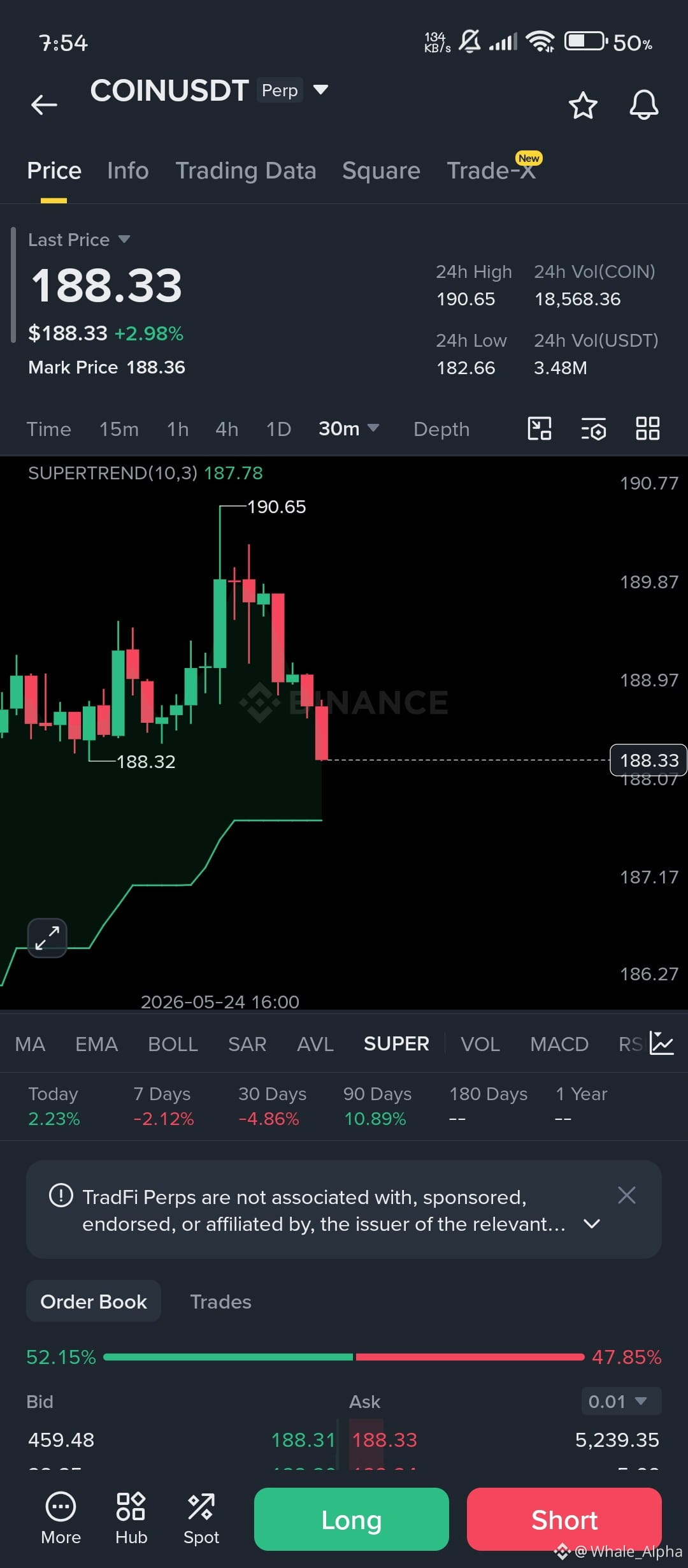Screen dimensions: 688x1568
Task: Select the Trades tab
Action: (220, 1302)
